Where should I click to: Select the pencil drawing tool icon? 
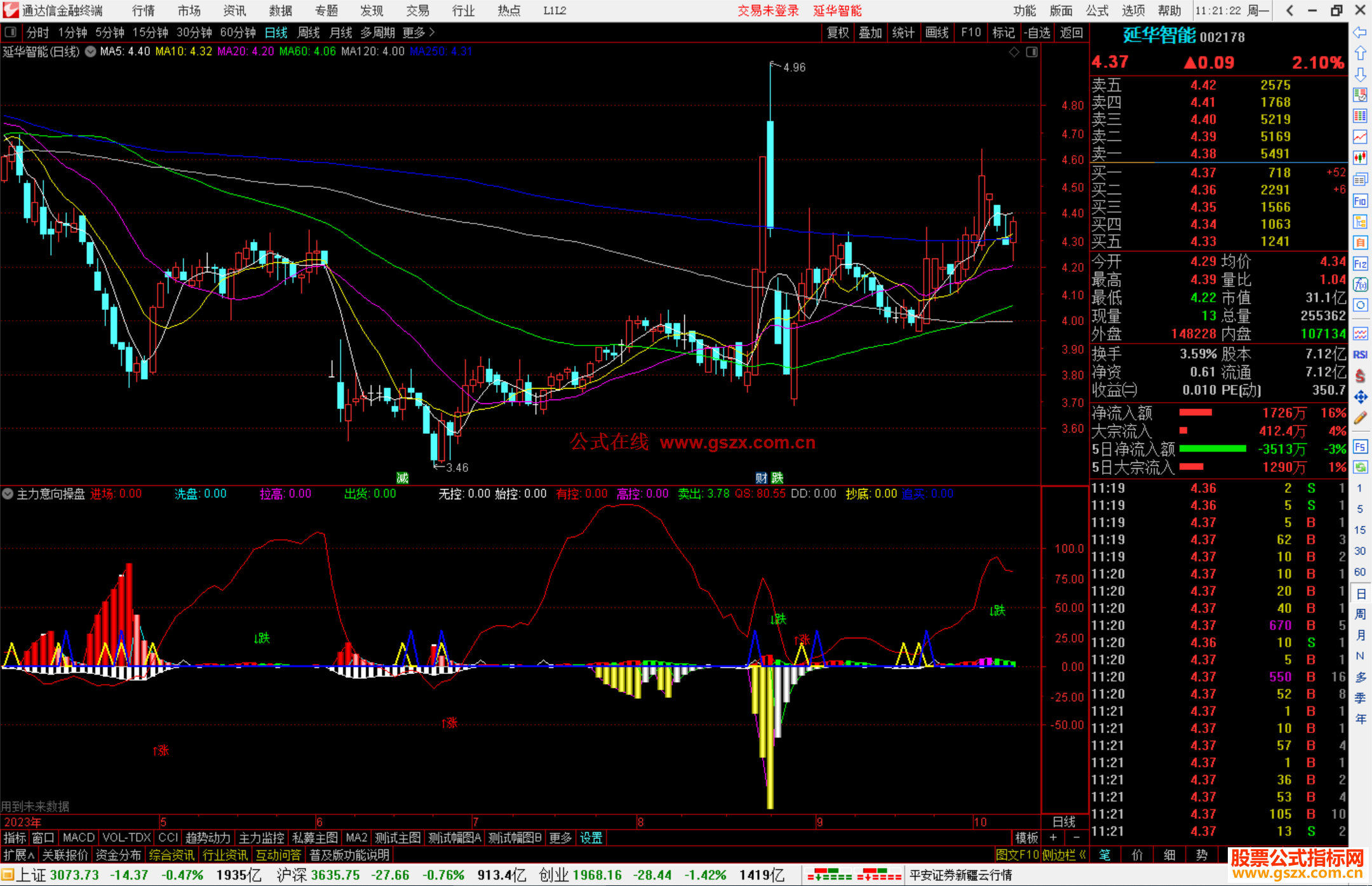coord(1360,418)
